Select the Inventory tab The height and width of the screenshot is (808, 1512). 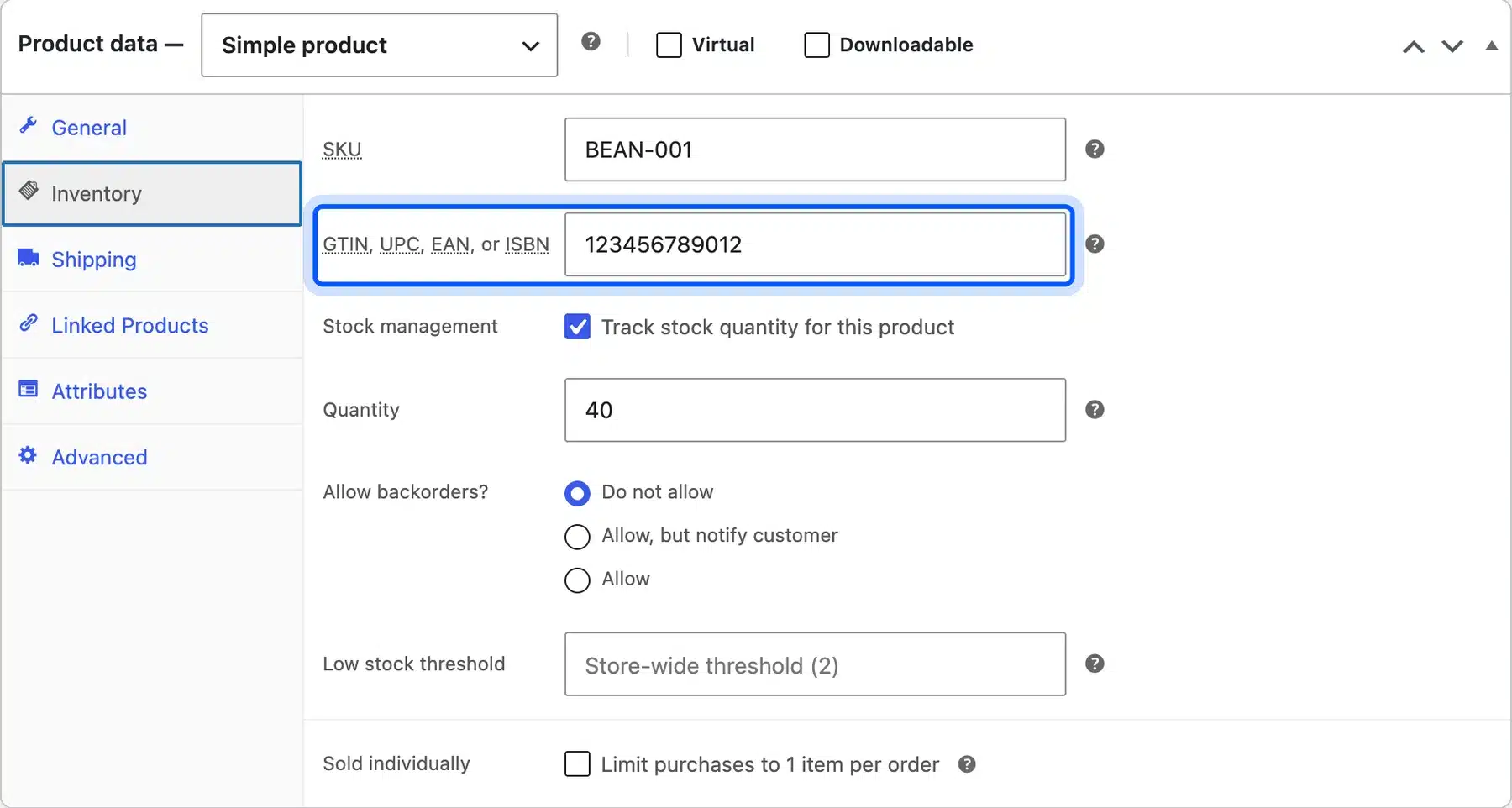152,194
